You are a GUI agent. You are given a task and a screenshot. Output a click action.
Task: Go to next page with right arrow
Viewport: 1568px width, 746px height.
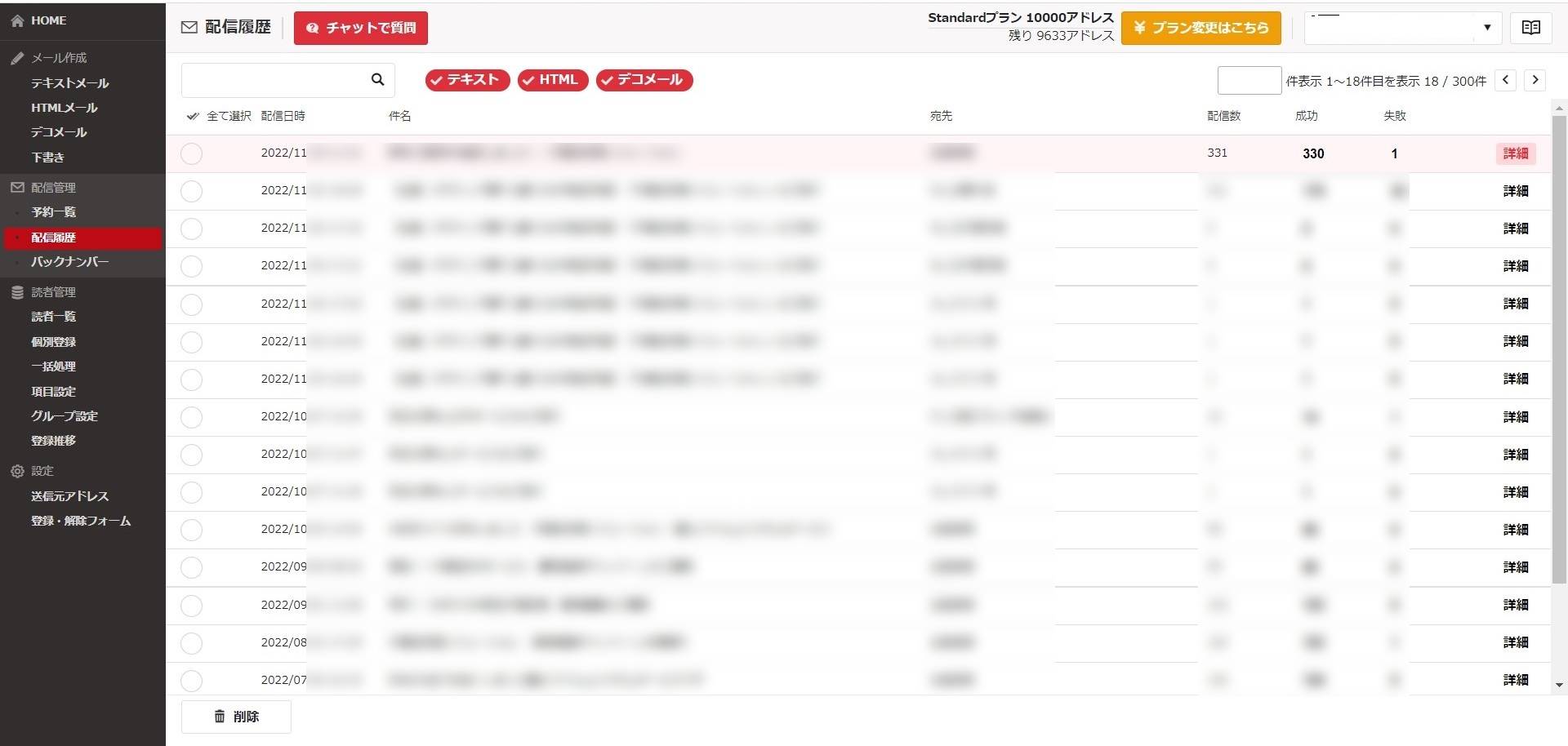tap(1535, 79)
